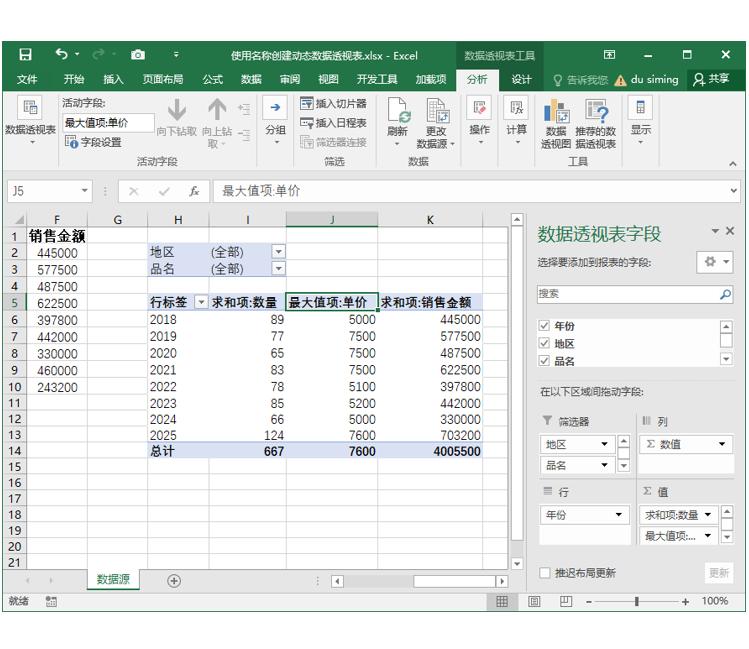Click the fx insert function icon
The width and height of the screenshot is (749, 649).
pos(194,192)
